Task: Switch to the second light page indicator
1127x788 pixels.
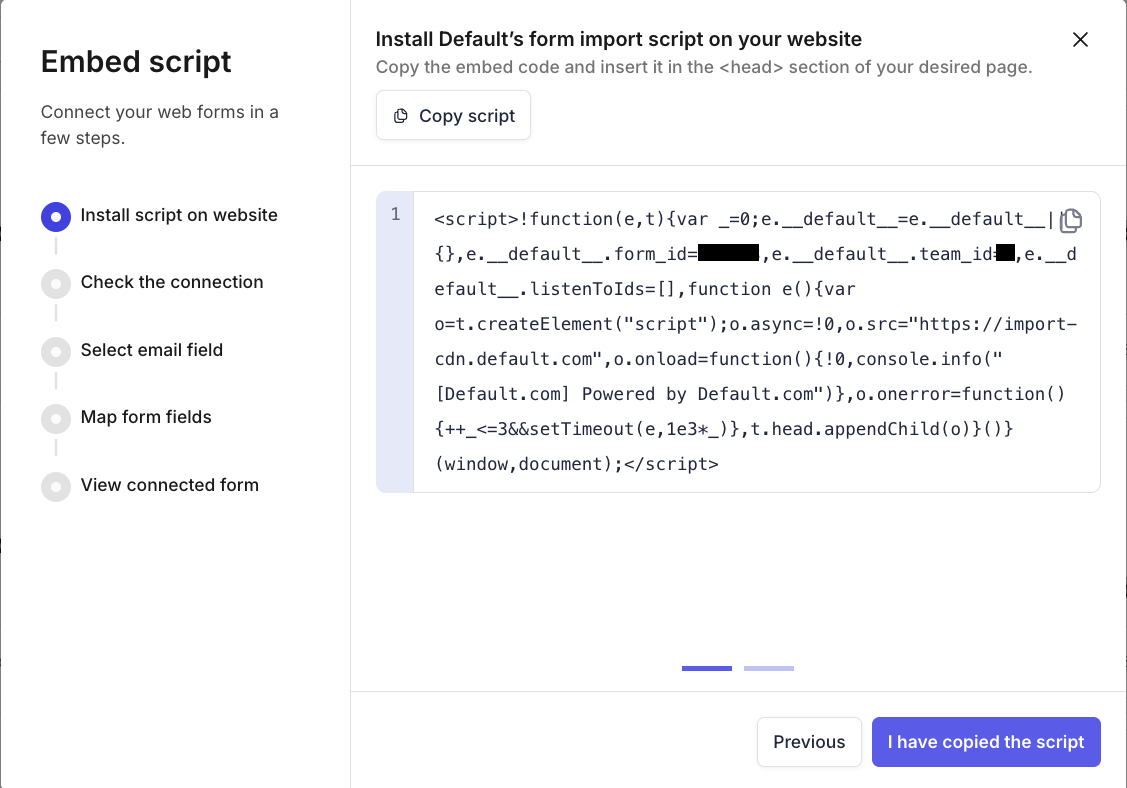Action: pyautogui.click(x=769, y=668)
